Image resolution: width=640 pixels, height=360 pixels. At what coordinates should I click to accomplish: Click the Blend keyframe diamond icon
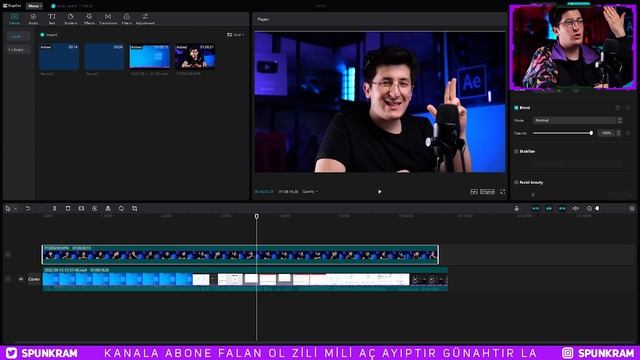(628, 108)
